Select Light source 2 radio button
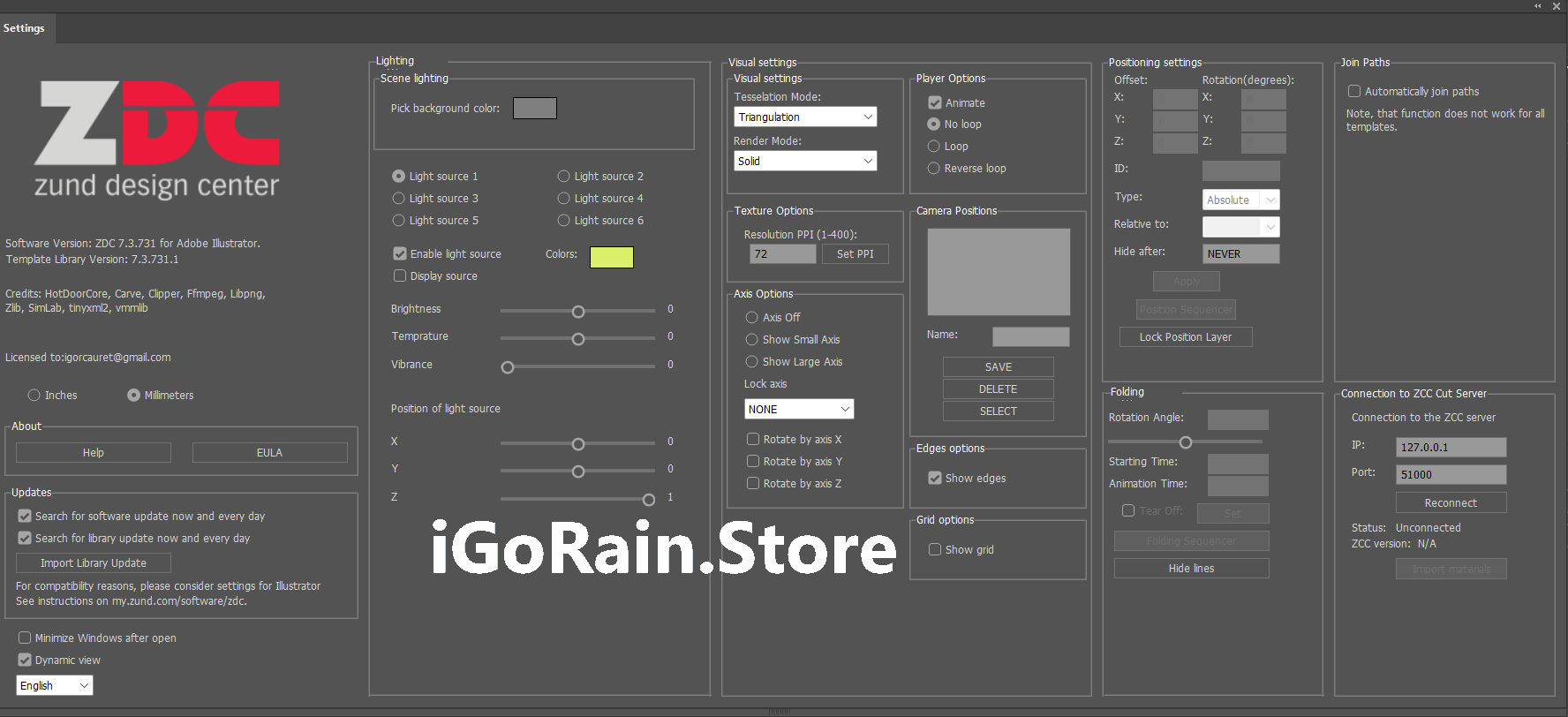 (x=563, y=177)
